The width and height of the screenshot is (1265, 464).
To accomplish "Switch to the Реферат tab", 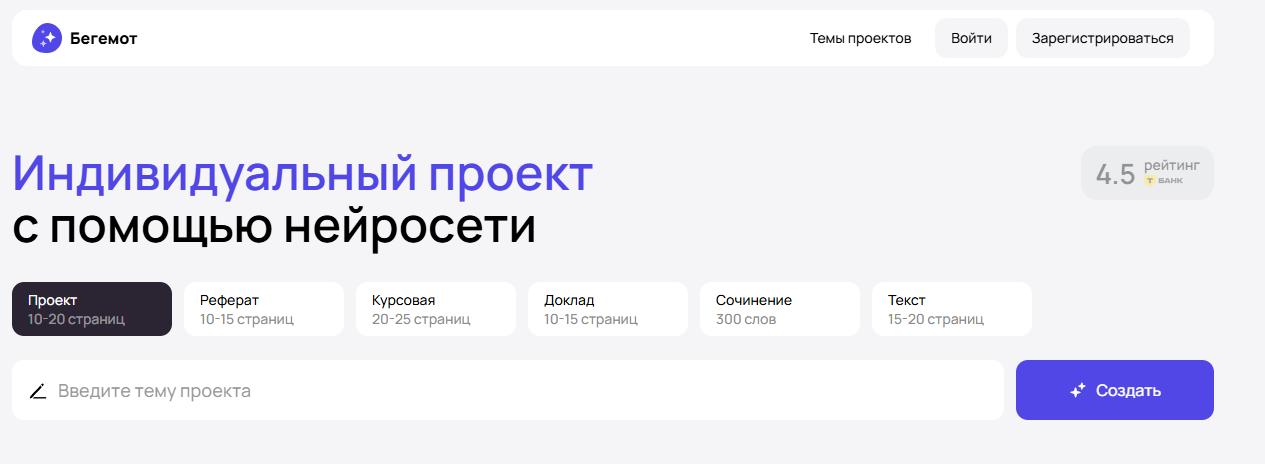I will 263,309.
